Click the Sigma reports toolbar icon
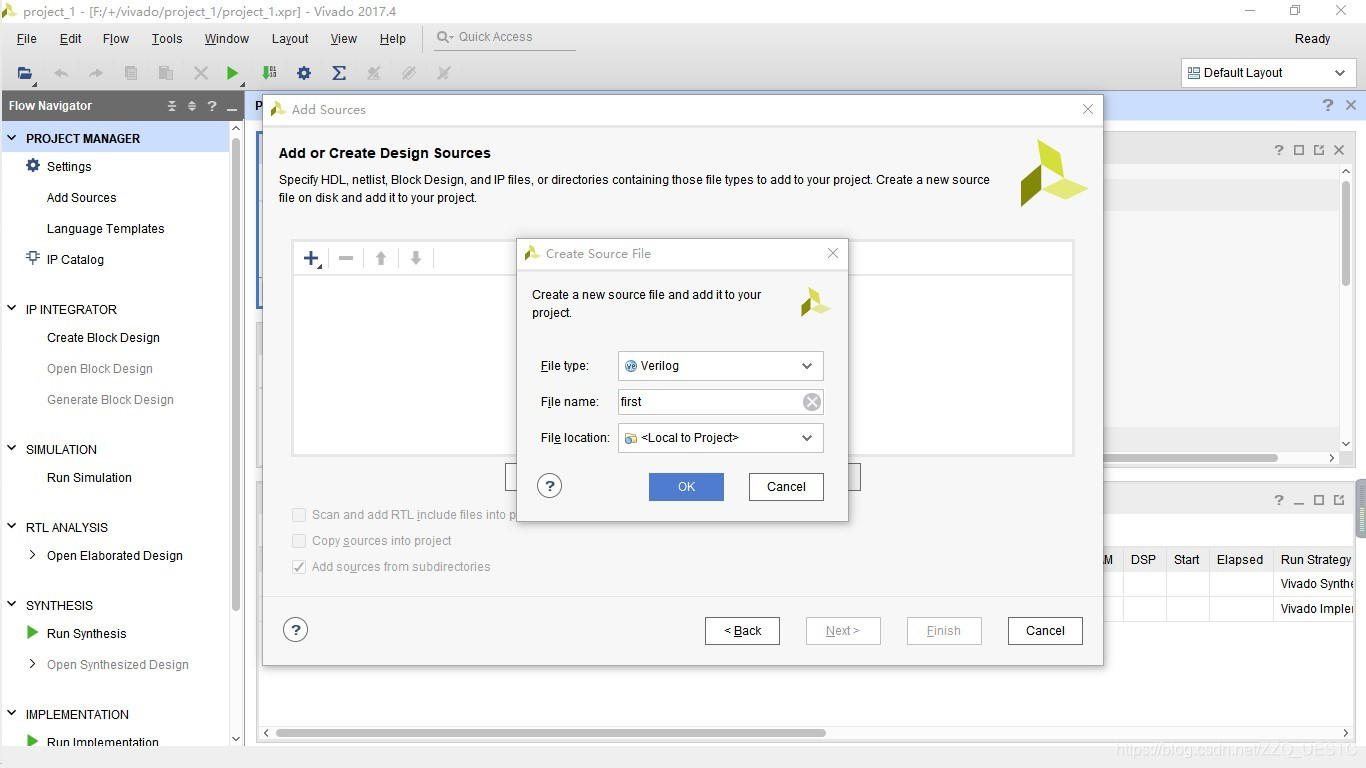 pyautogui.click(x=339, y=73)
